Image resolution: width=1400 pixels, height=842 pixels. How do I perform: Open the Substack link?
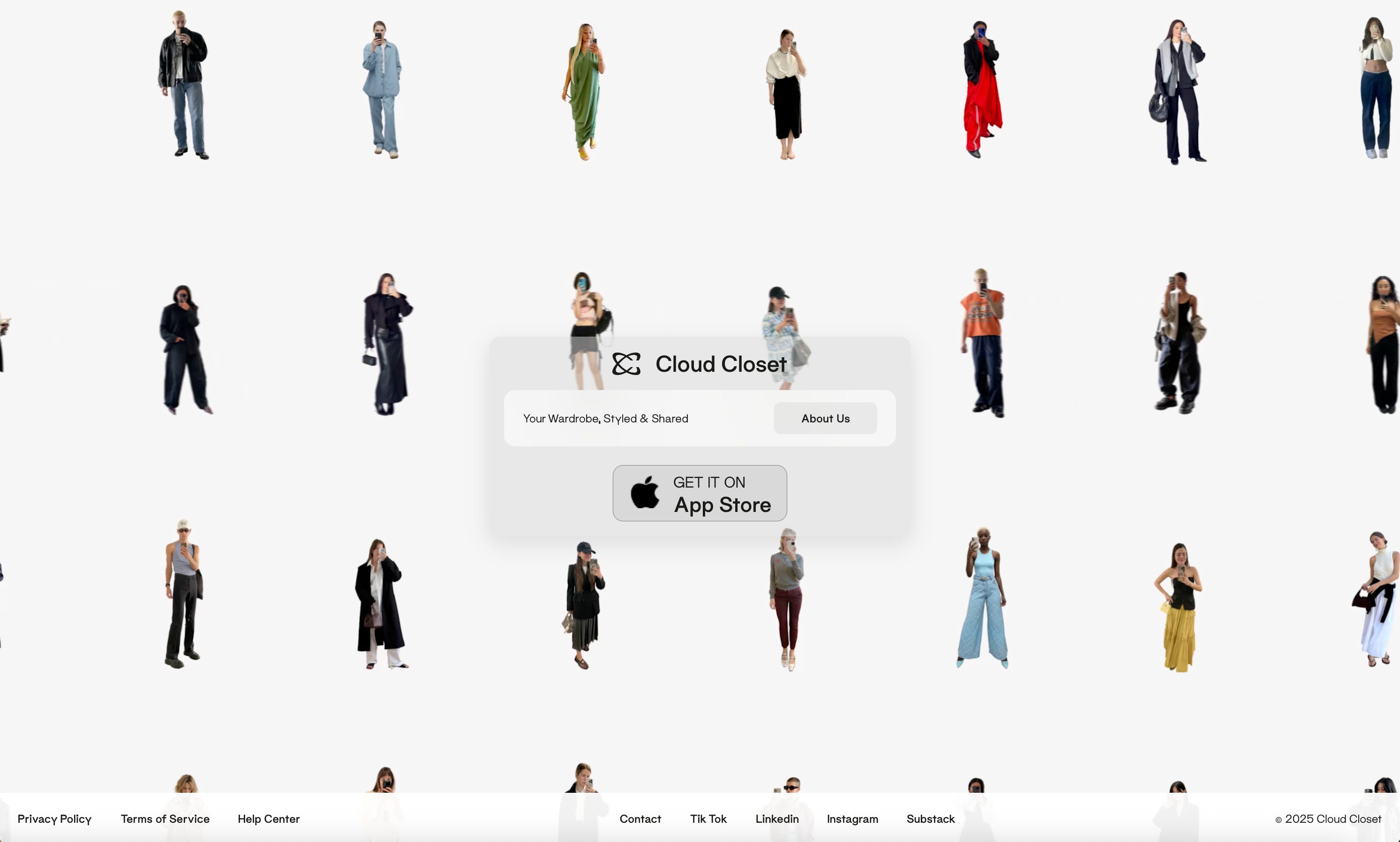(930, 819)
